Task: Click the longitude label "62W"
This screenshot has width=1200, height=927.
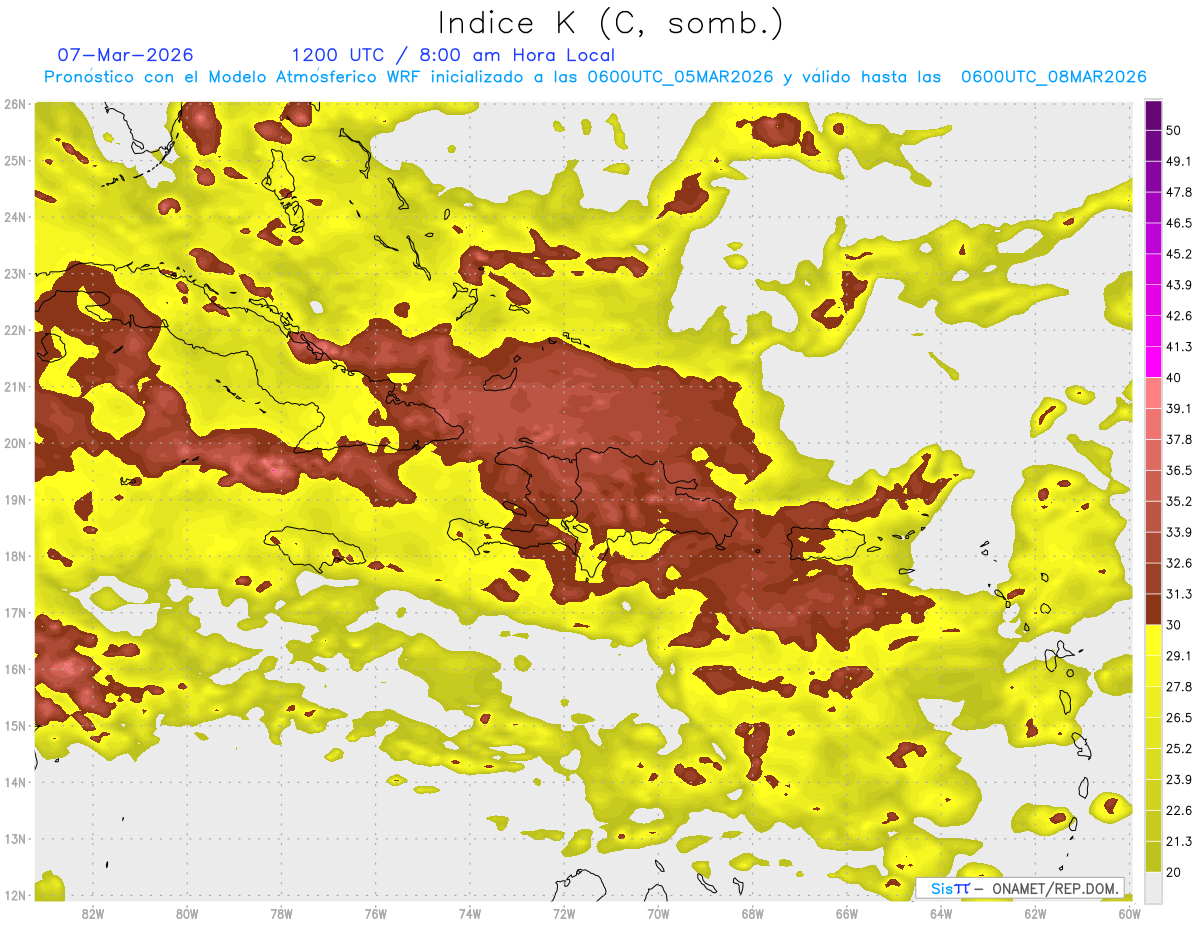Action: pyautogui.click(x=1035, y=913)
